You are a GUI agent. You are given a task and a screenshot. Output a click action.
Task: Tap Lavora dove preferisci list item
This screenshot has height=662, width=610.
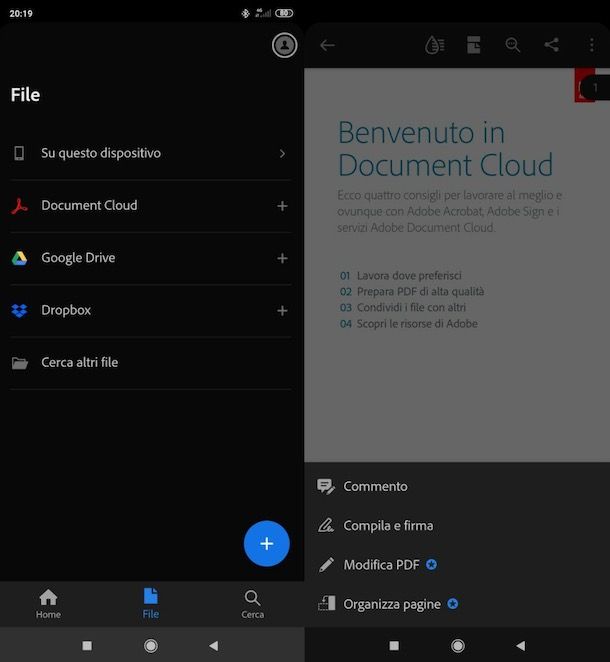401,276
